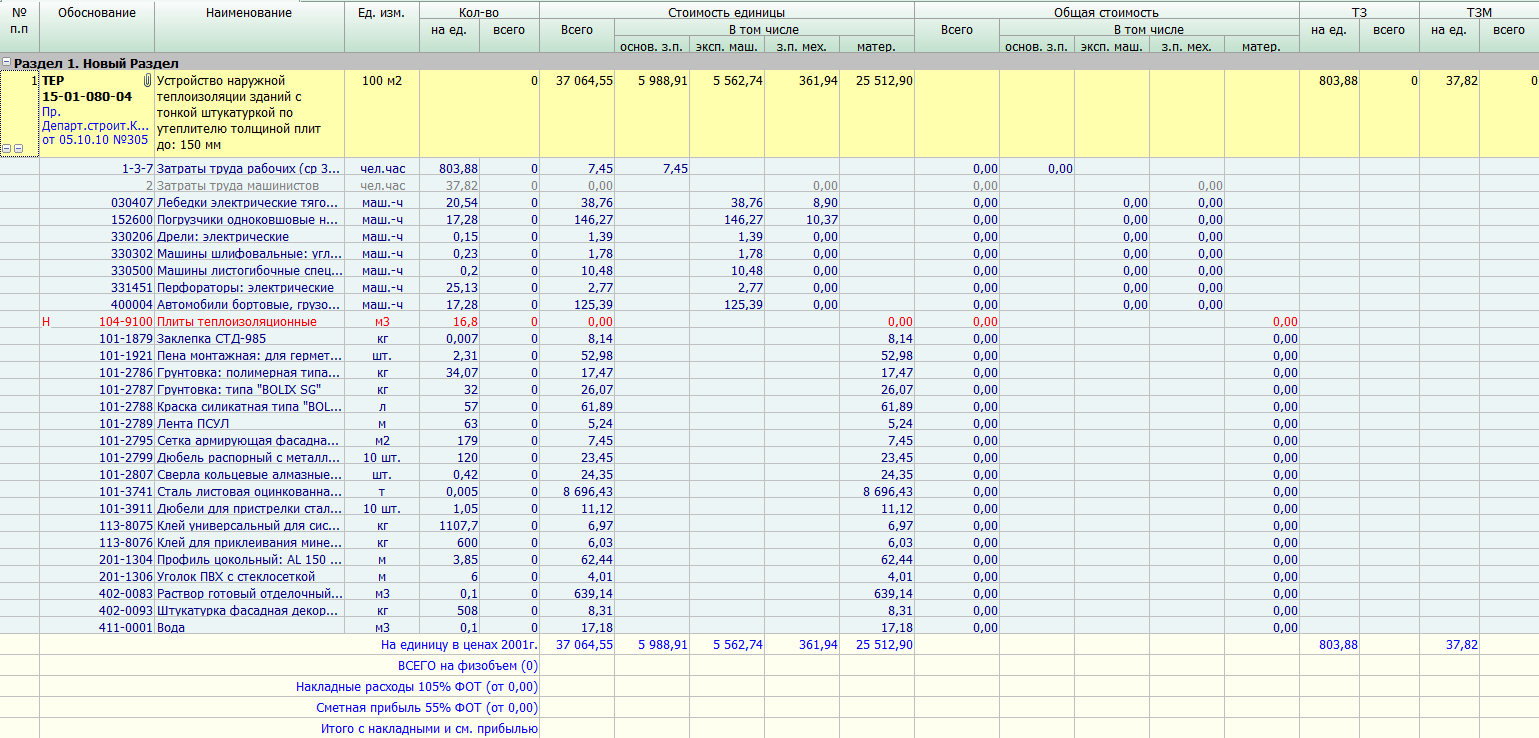Select the row 'Штукатурка фасадная декор...'
Image resolution: width=1539 pixels, height=738 pixels.
click(x=769, y=610)
